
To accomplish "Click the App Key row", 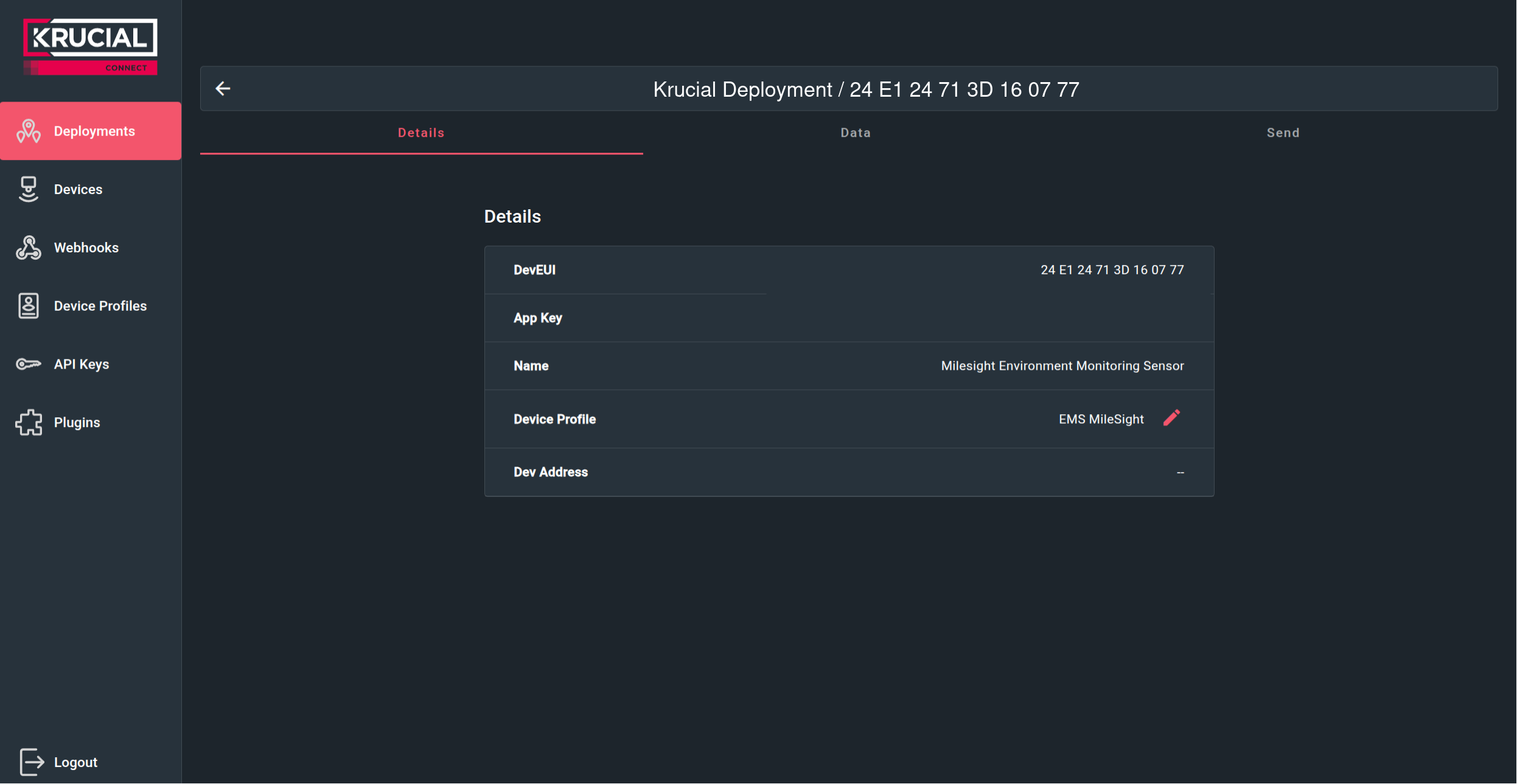I will (x=848, y=318).
